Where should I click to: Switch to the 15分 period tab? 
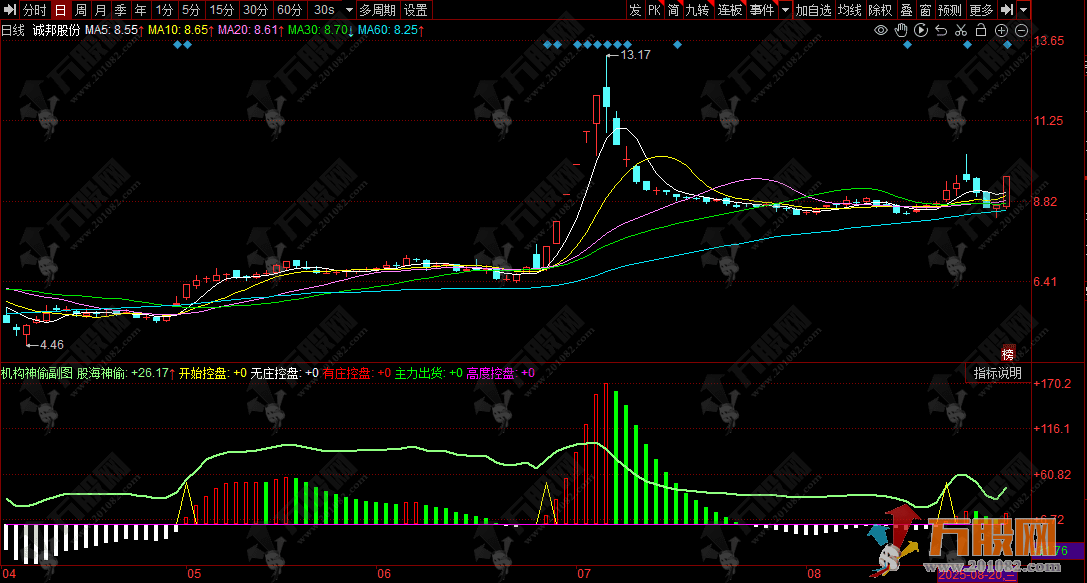223,10
